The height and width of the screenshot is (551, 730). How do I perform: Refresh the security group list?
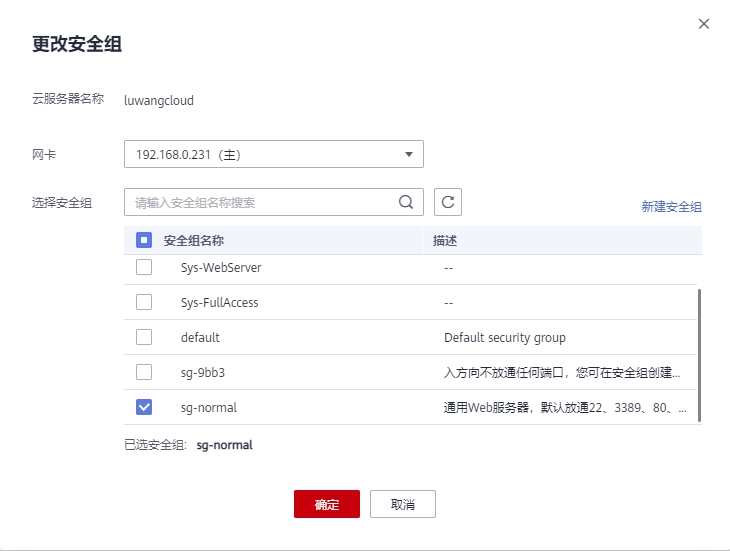tap(448, 202)
